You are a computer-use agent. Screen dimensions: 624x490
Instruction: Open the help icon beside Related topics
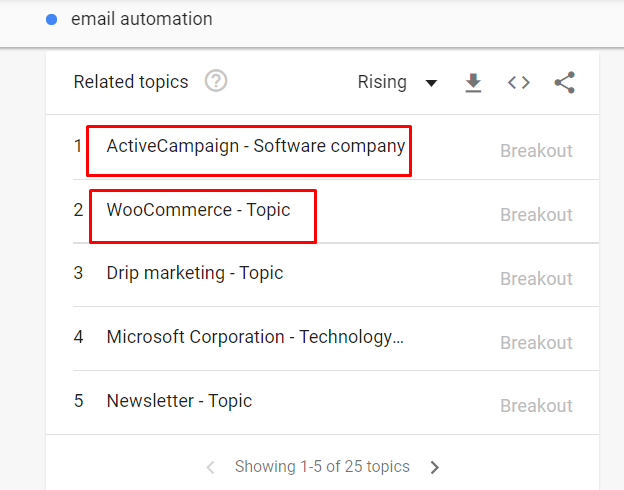[216, 81]
